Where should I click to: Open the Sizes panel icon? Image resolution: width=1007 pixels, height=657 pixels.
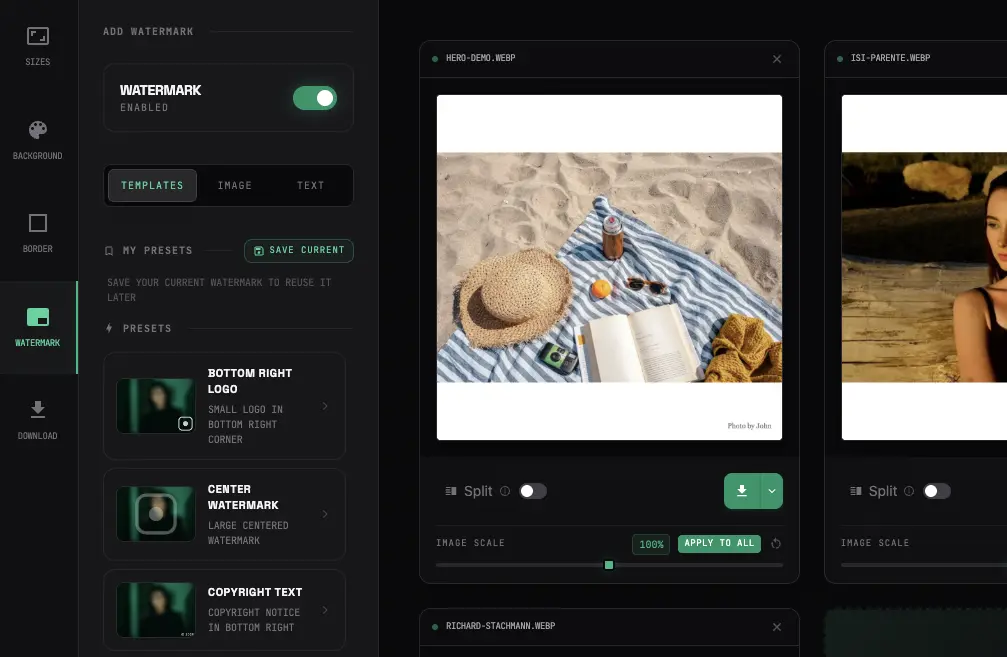pos(37,36)
